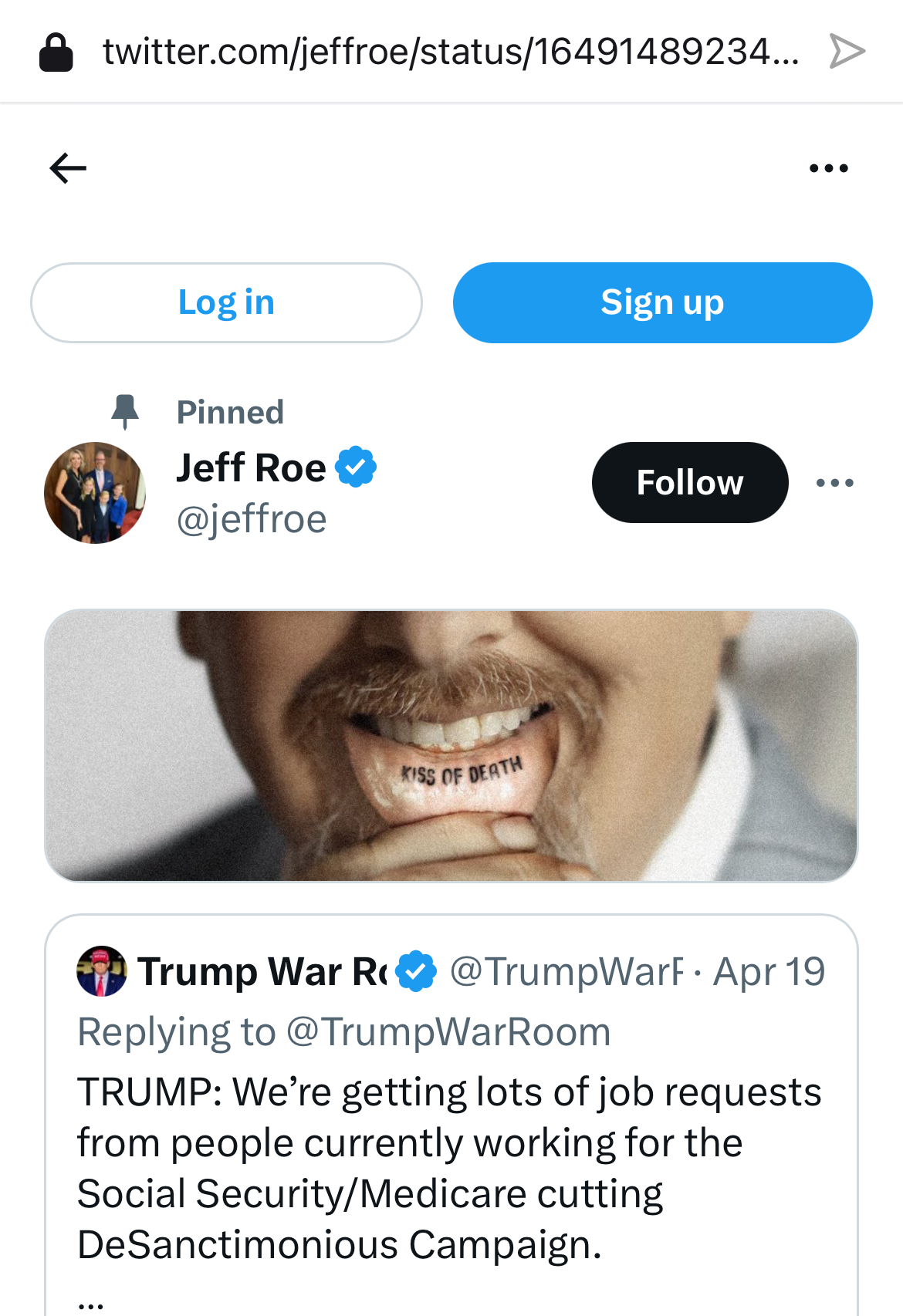This screenshot has height=1316, width=903.
Task: Tap the Trump War Room avatar
Action: tap(102, 971)
